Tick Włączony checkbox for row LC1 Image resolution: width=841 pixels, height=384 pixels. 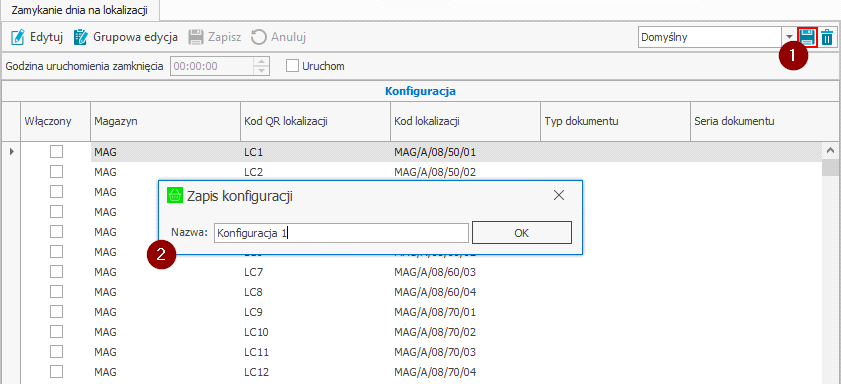(56, 152)
